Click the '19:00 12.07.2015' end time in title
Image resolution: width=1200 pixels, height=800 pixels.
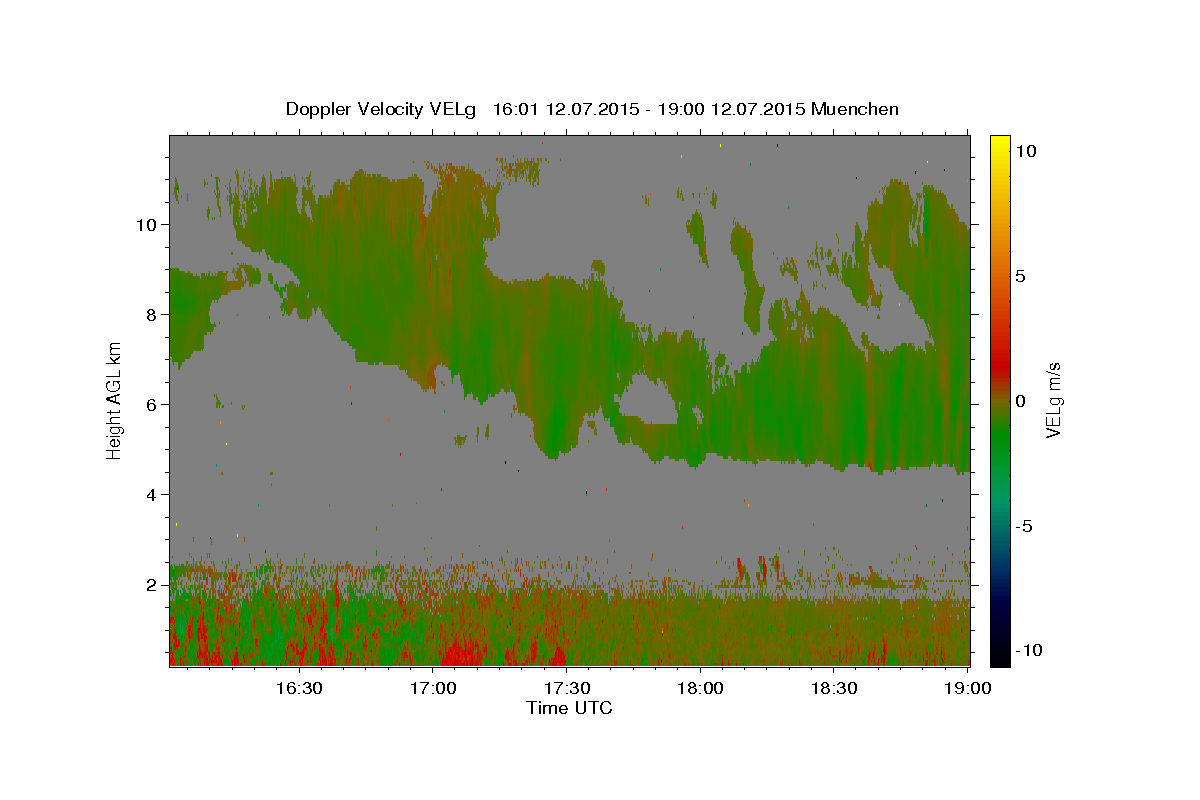click(730, 109)
